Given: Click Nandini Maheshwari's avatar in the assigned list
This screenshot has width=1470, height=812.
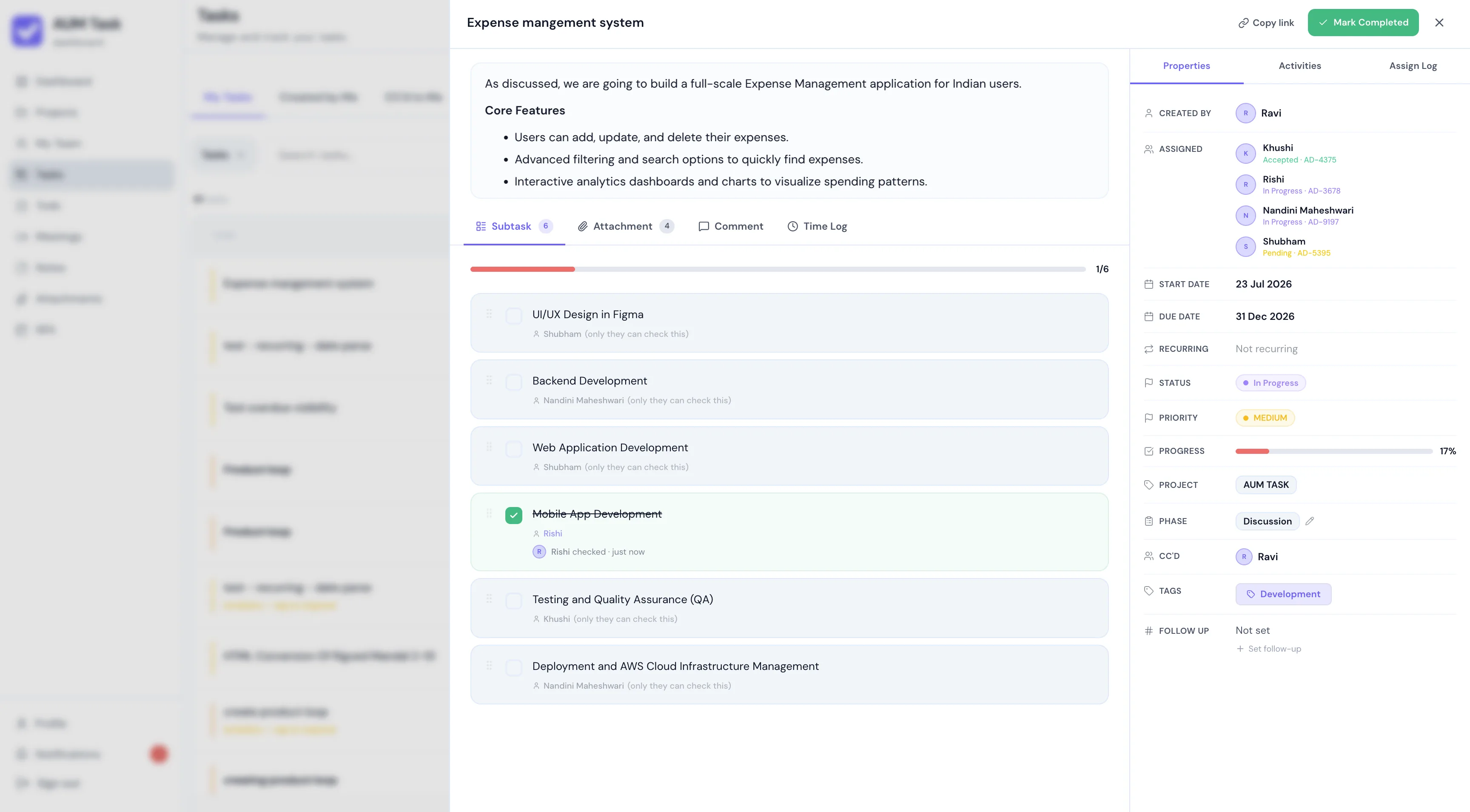Looking at the screenshot, I should (1245, 216).
